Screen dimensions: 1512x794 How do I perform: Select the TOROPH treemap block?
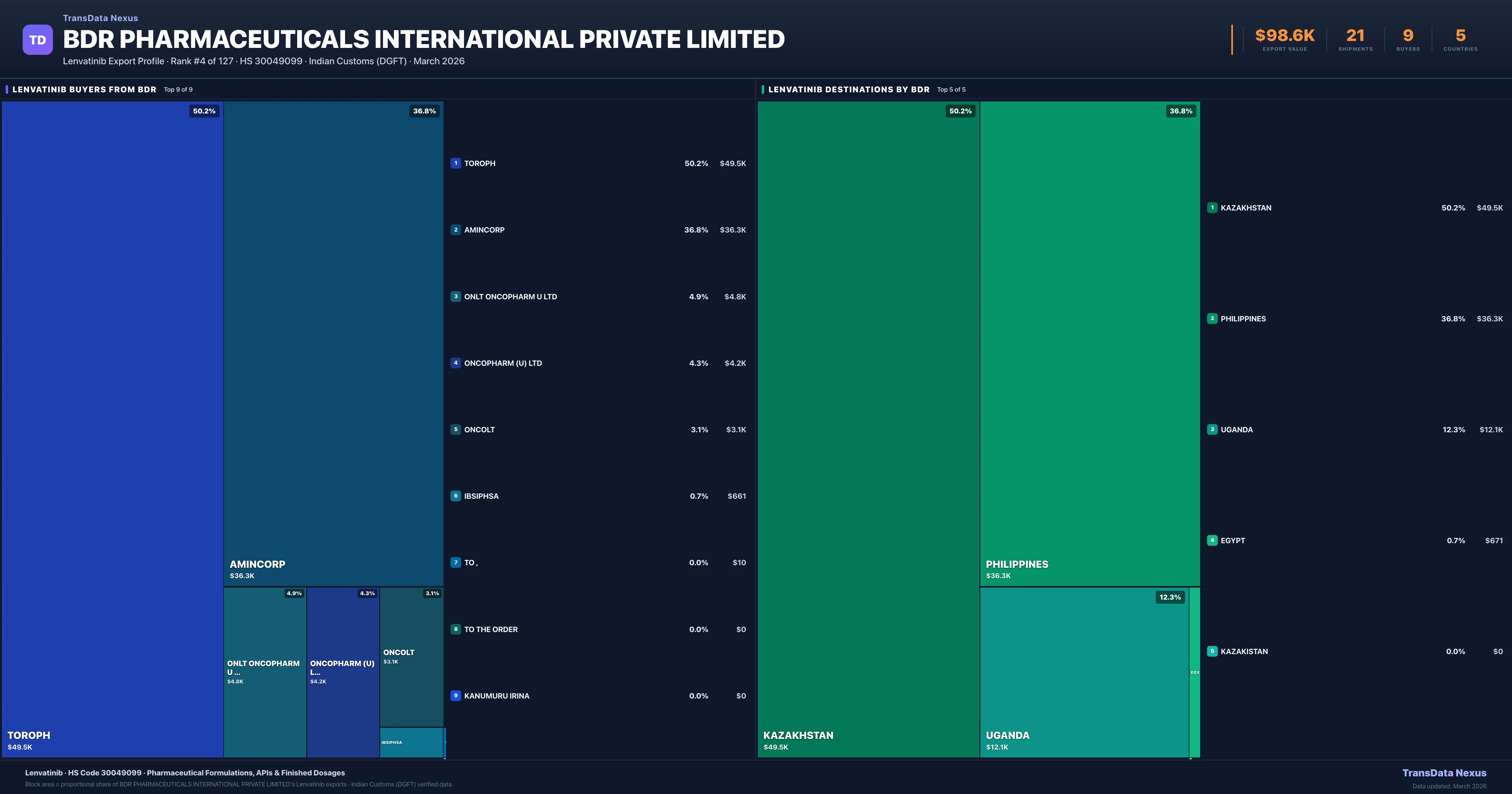[x=112, y=429]
